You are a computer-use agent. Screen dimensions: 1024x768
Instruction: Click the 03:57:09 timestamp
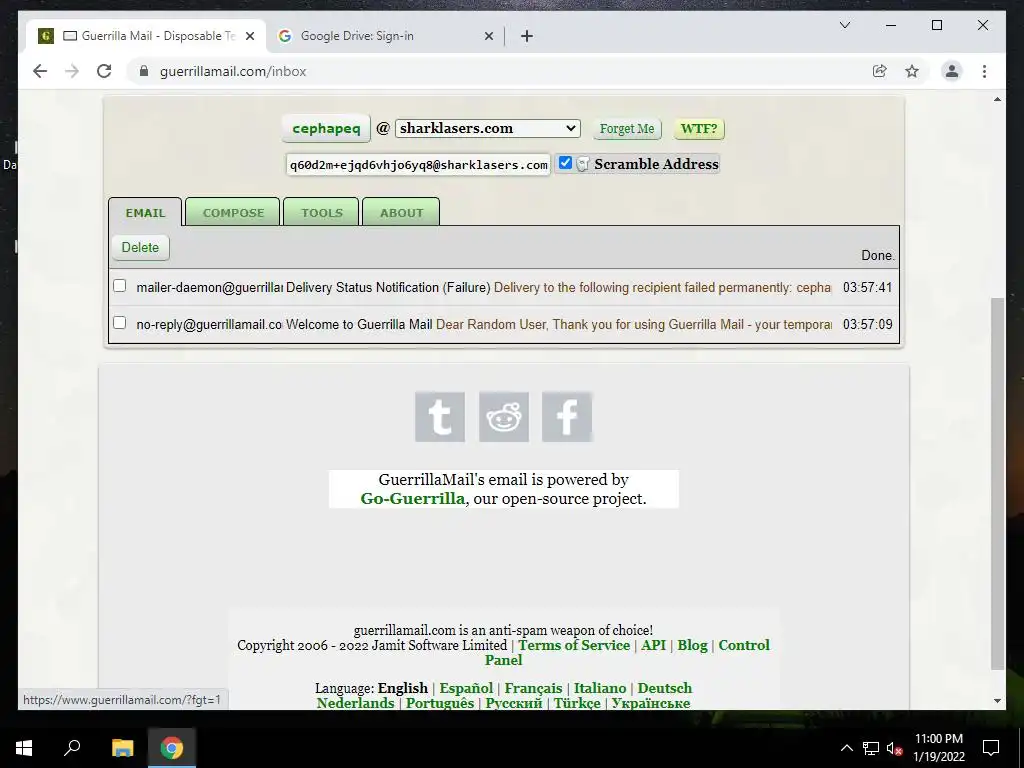(867, 325)
